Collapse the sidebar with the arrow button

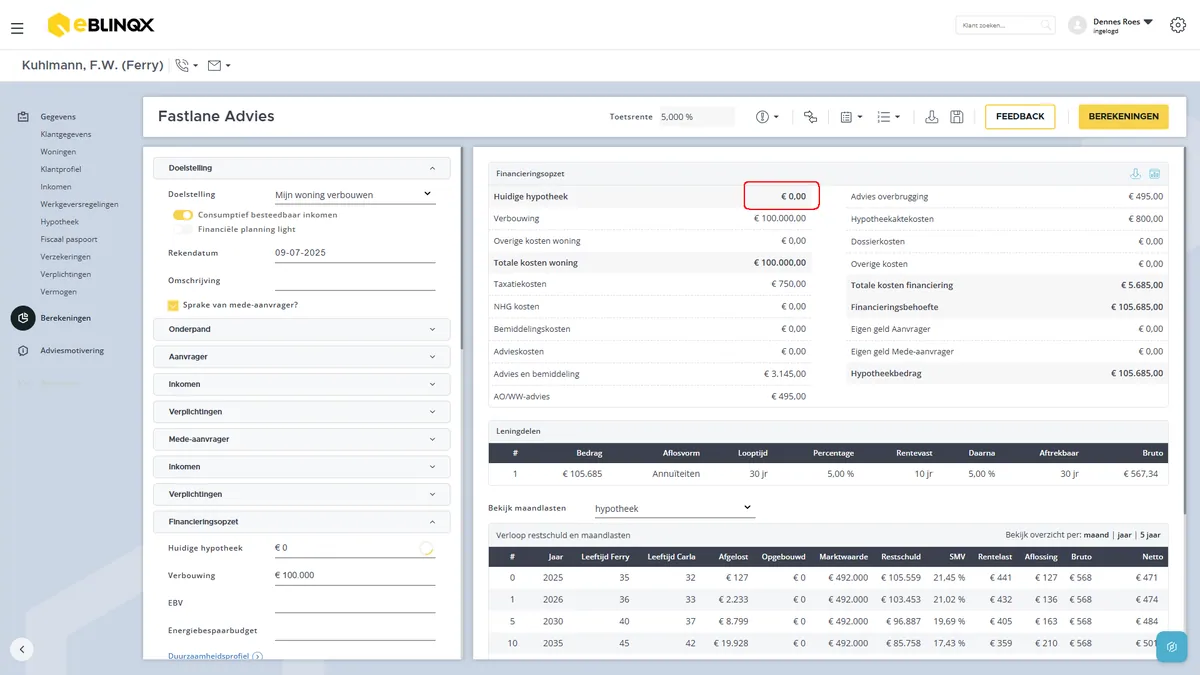(x=22, y=648)
